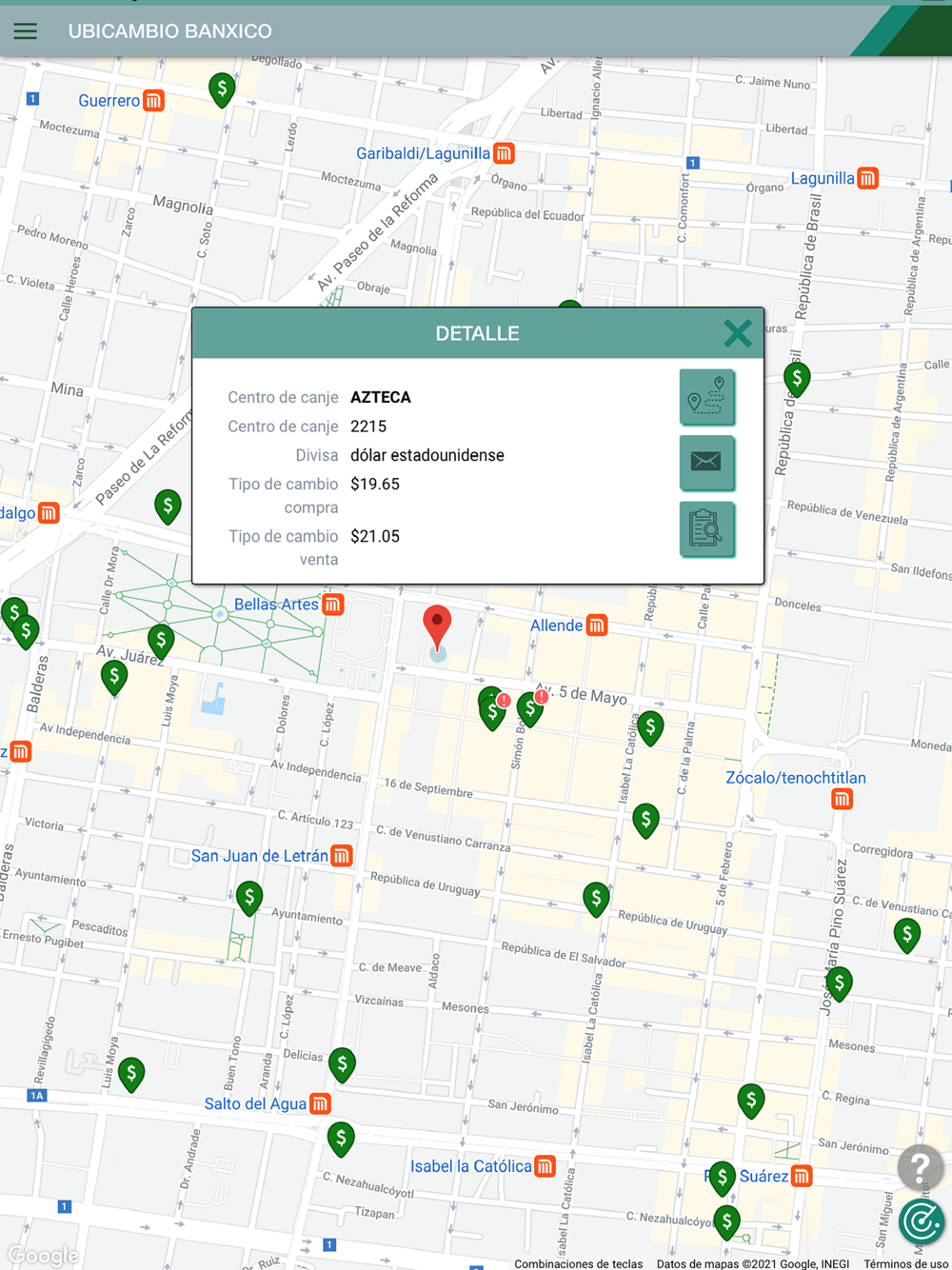The width and height of the screenshot is (952, 1270).
Task: Open Guerrero metro station icon
Action: [x=153, y=100]
